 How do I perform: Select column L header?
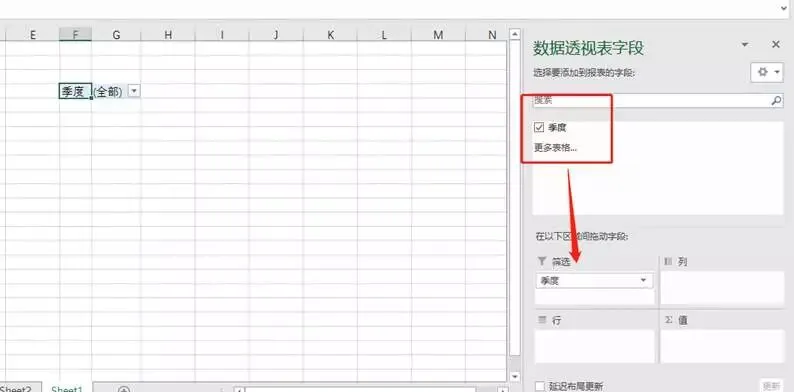click(384, 34)
